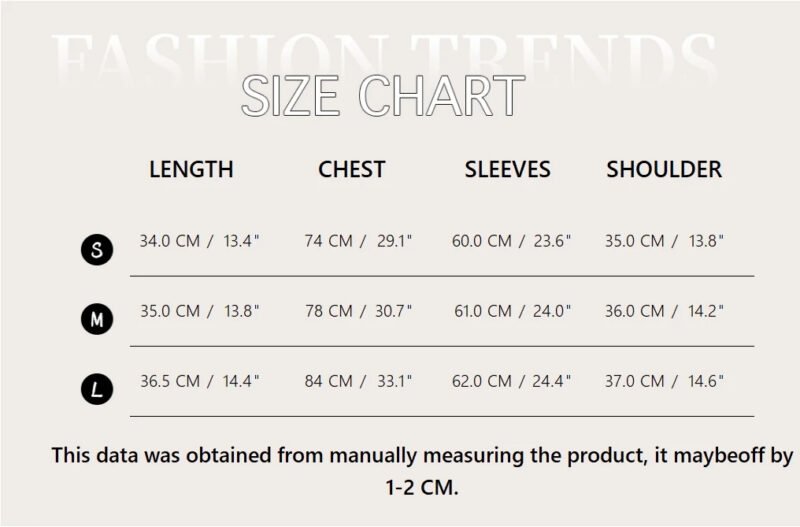The width and height of the screenshot is (800, 527).
Task: Select the CHEST column header
Action: click(352, 169)
